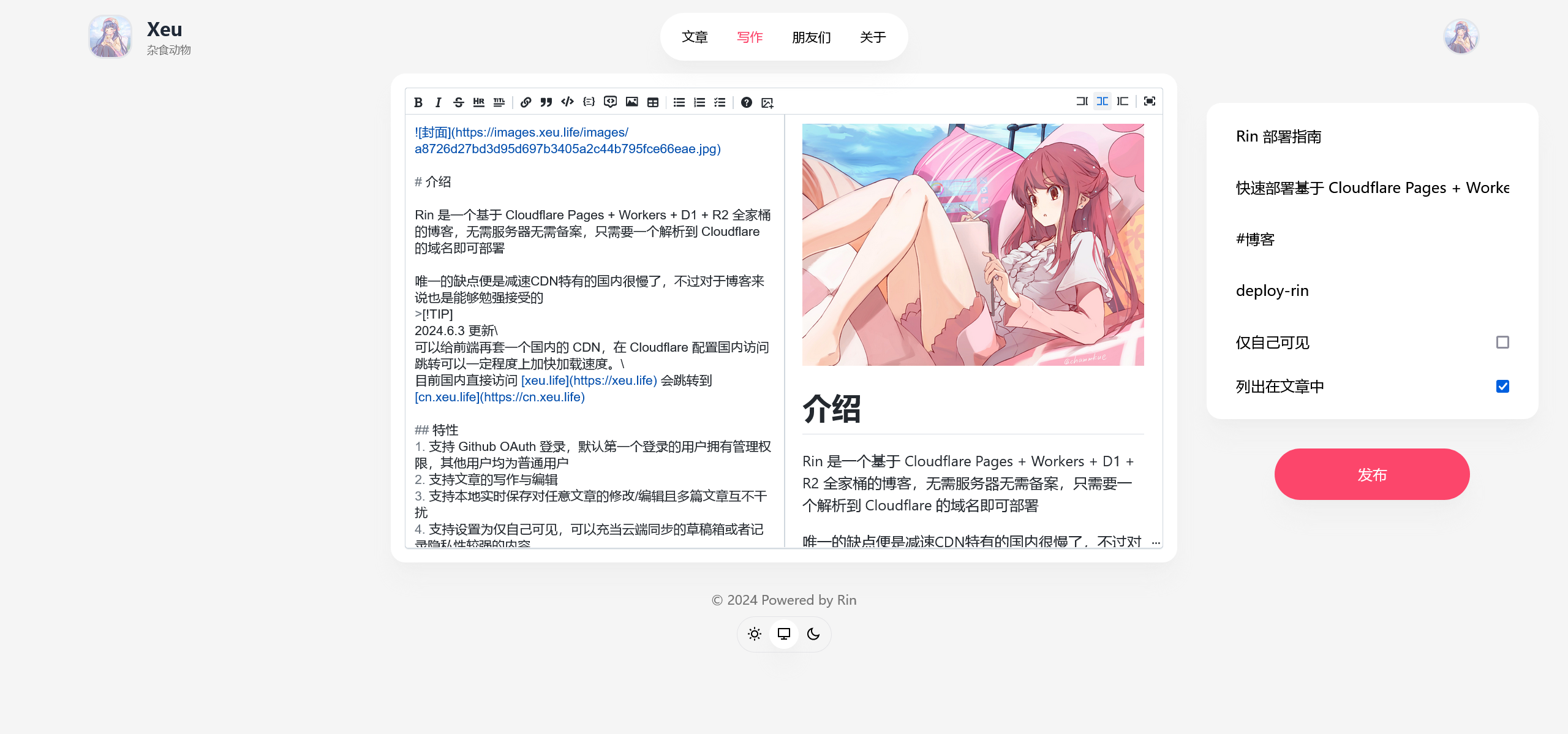Insert a table
Image resolution: width=1568 pixels, height=734 pixels.
(653, 102)
